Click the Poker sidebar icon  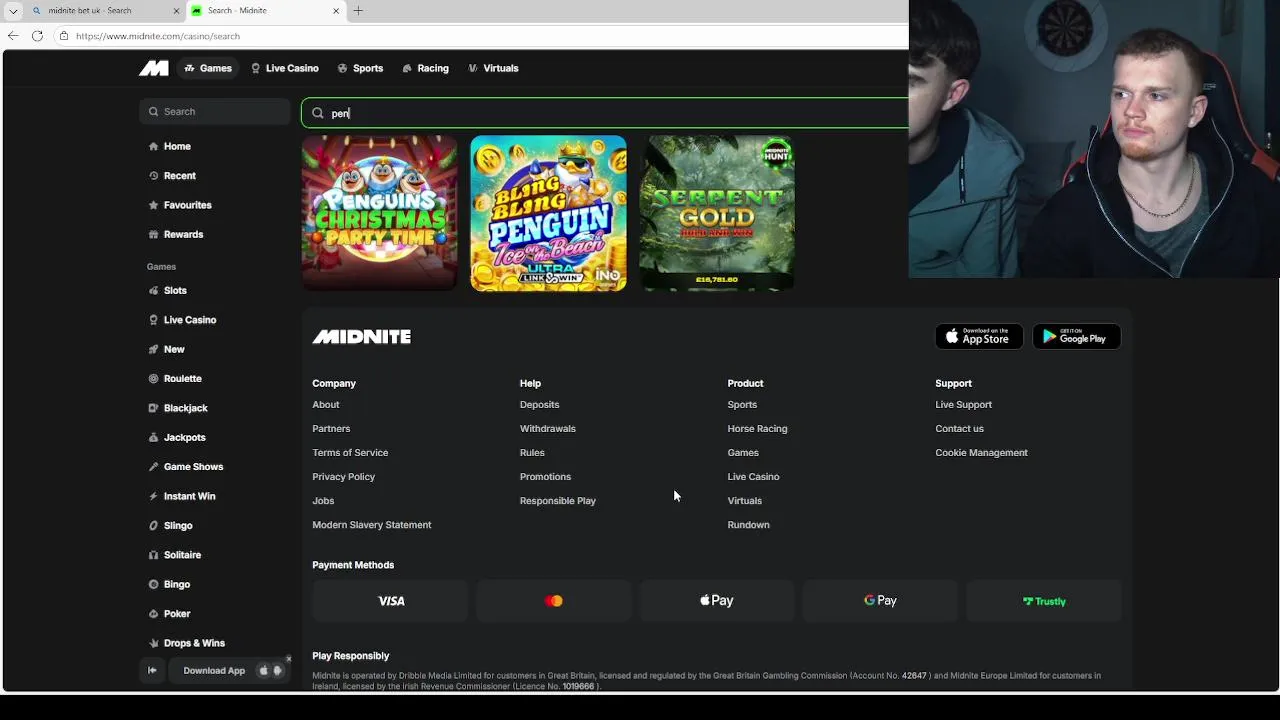153,614
